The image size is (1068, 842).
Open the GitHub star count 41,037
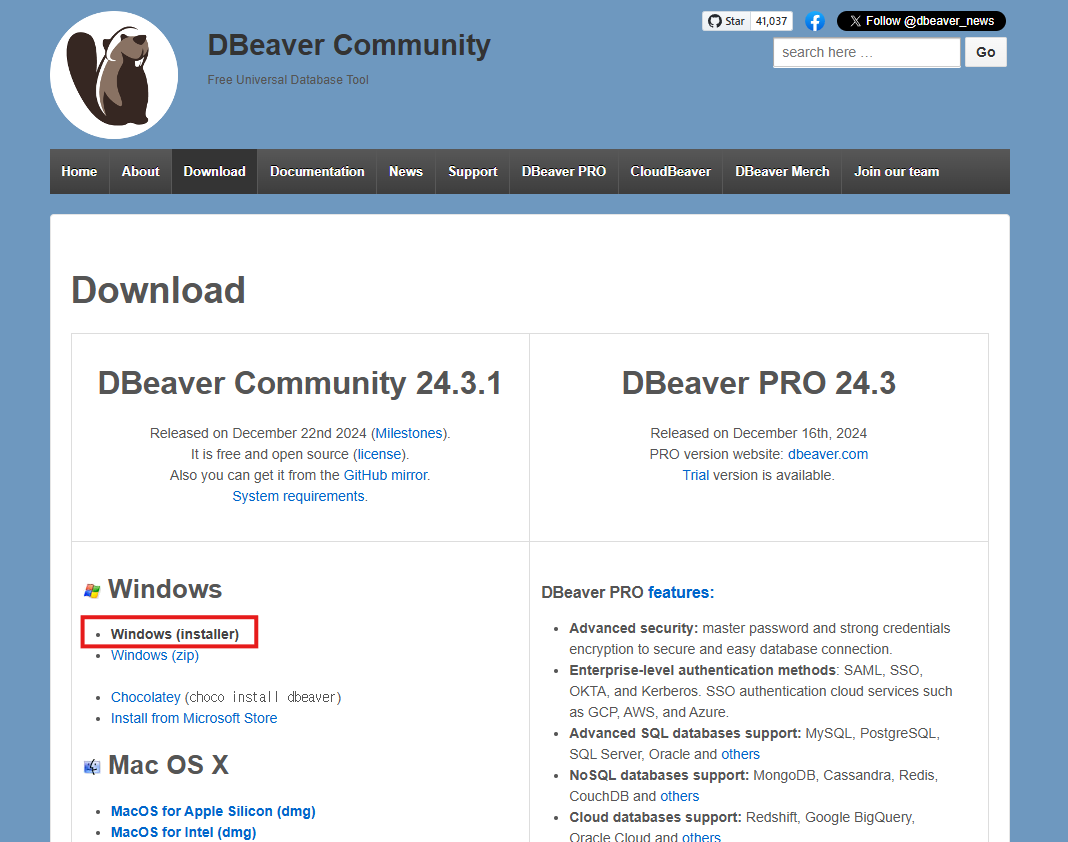click(x=771, y=21)
